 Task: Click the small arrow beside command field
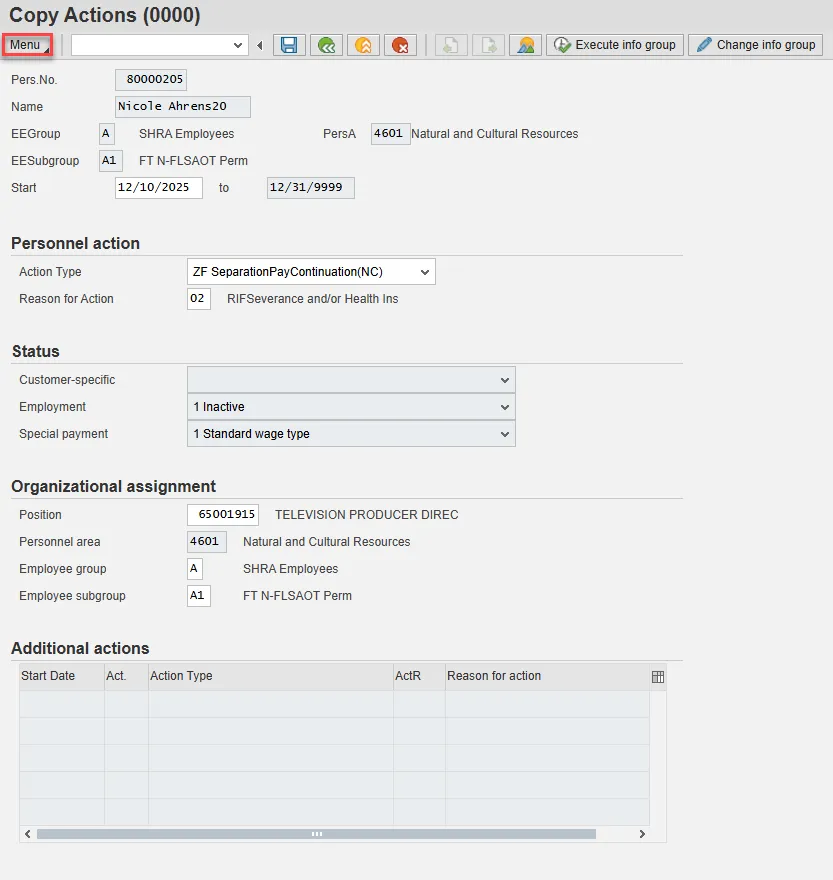tap(260, 45)
